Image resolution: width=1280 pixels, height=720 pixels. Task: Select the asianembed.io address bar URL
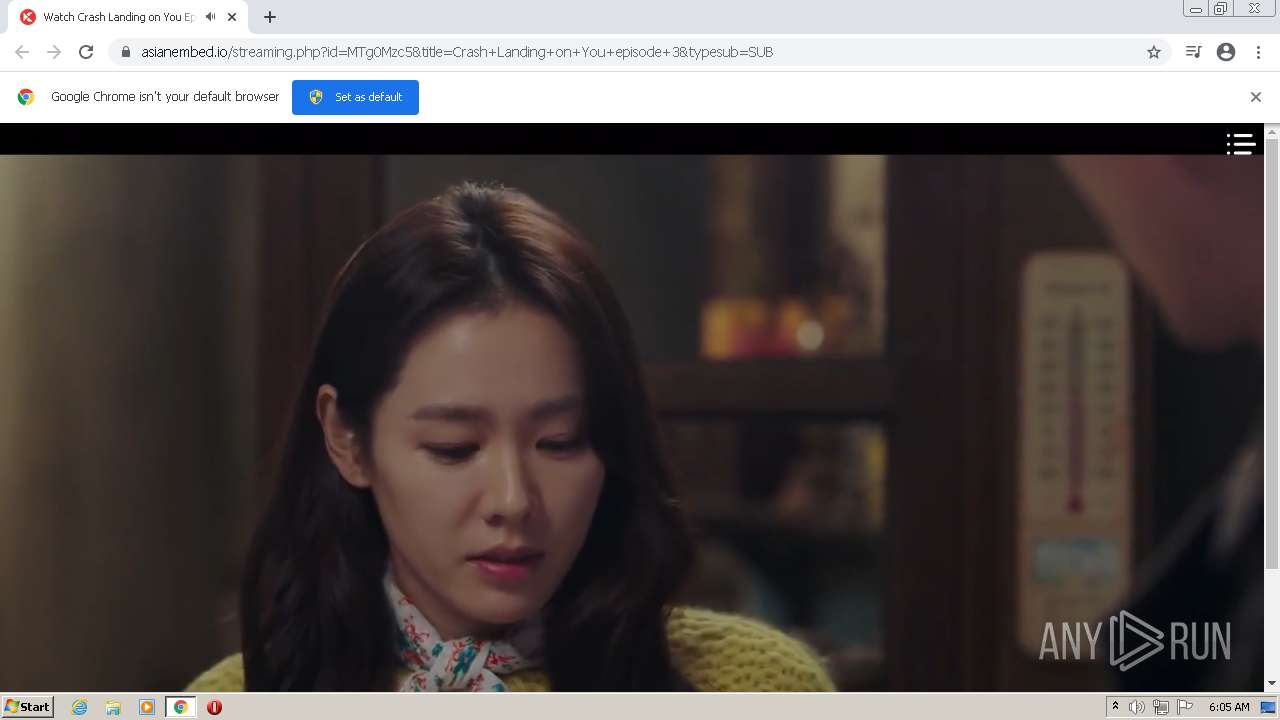pyautogui.click(x=457, y=52)
